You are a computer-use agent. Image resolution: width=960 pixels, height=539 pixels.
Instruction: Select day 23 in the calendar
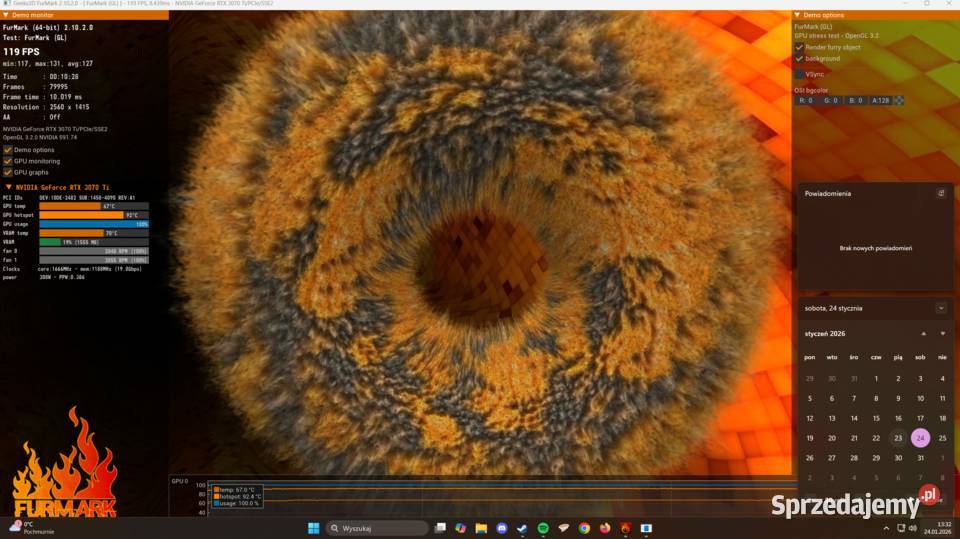pos(898,438)
